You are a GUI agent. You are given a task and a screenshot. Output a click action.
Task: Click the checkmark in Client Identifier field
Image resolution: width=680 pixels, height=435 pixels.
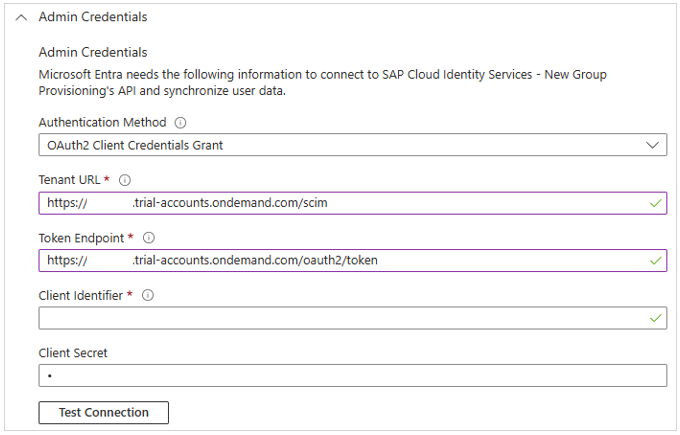[x=656, y=318]
